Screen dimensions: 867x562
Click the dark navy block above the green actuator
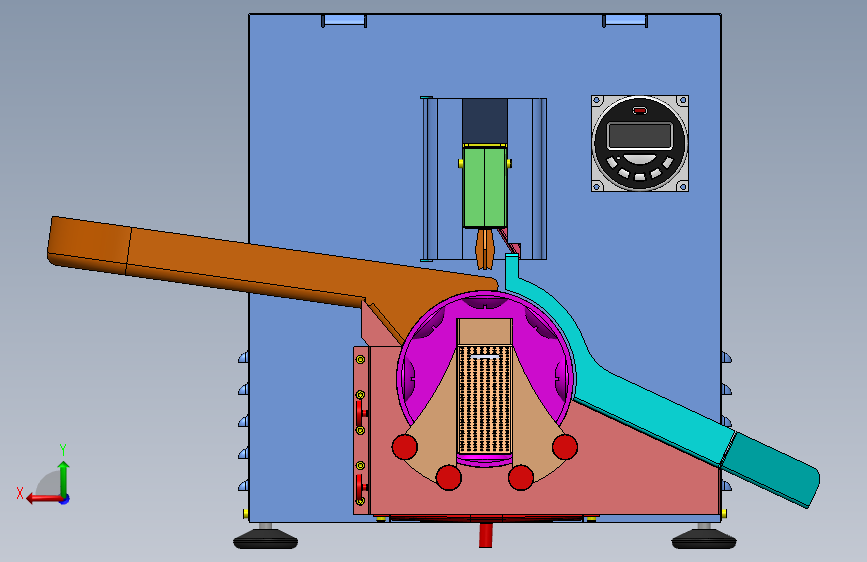coord(485,121)
